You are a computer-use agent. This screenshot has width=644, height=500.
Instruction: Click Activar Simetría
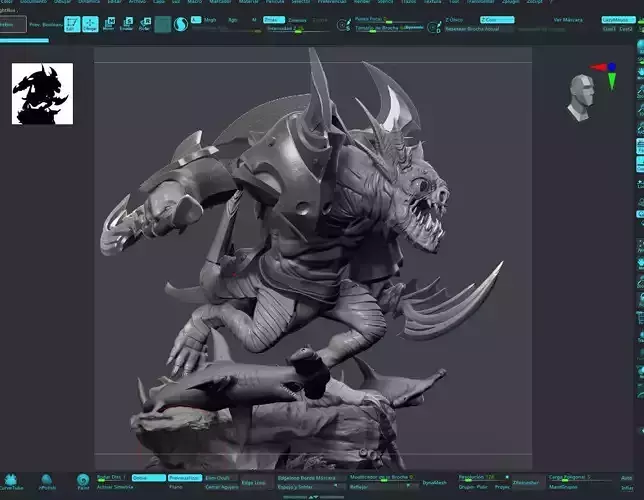(x=115, y=487)
